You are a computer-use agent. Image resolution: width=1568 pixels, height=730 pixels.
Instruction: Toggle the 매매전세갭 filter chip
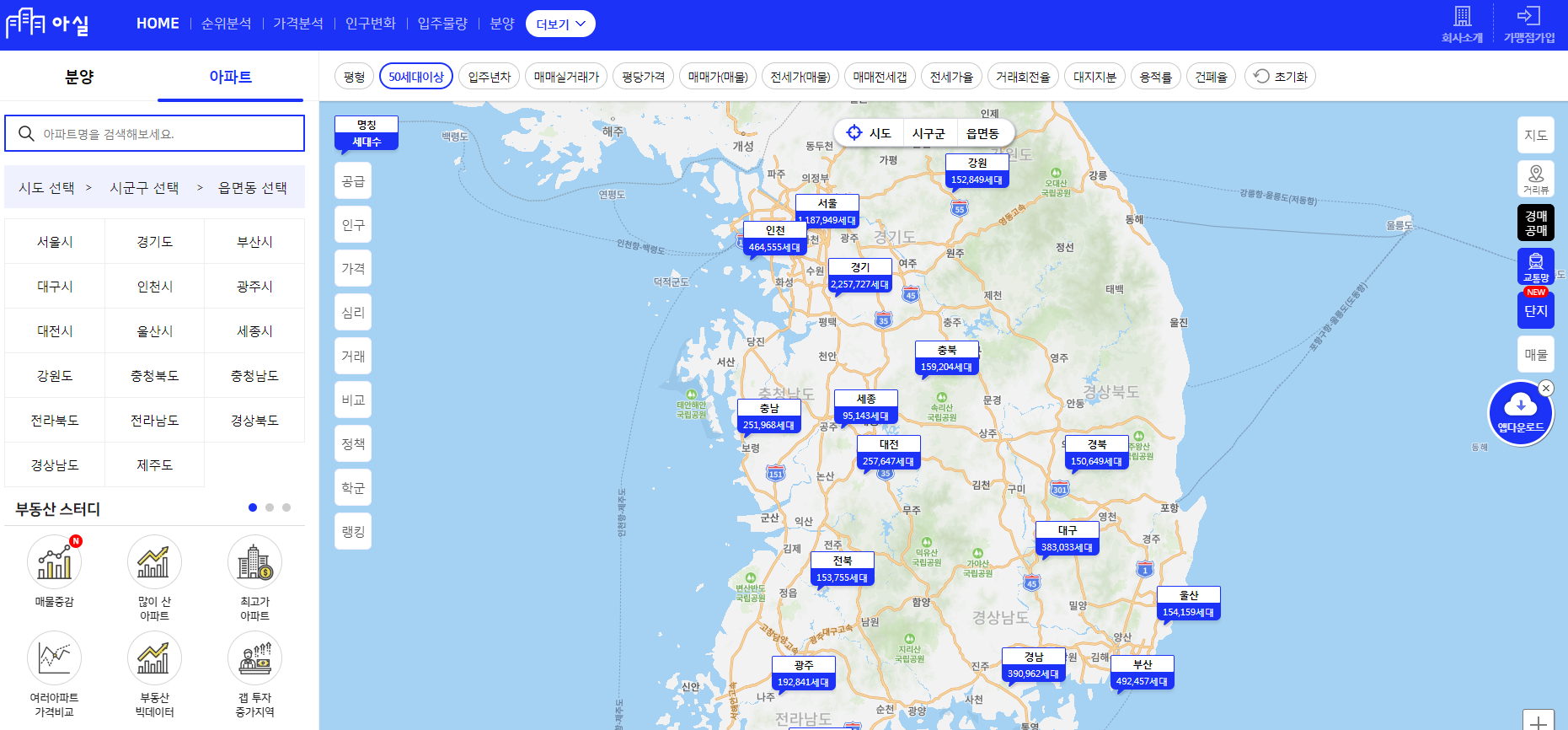pos(880,77)
